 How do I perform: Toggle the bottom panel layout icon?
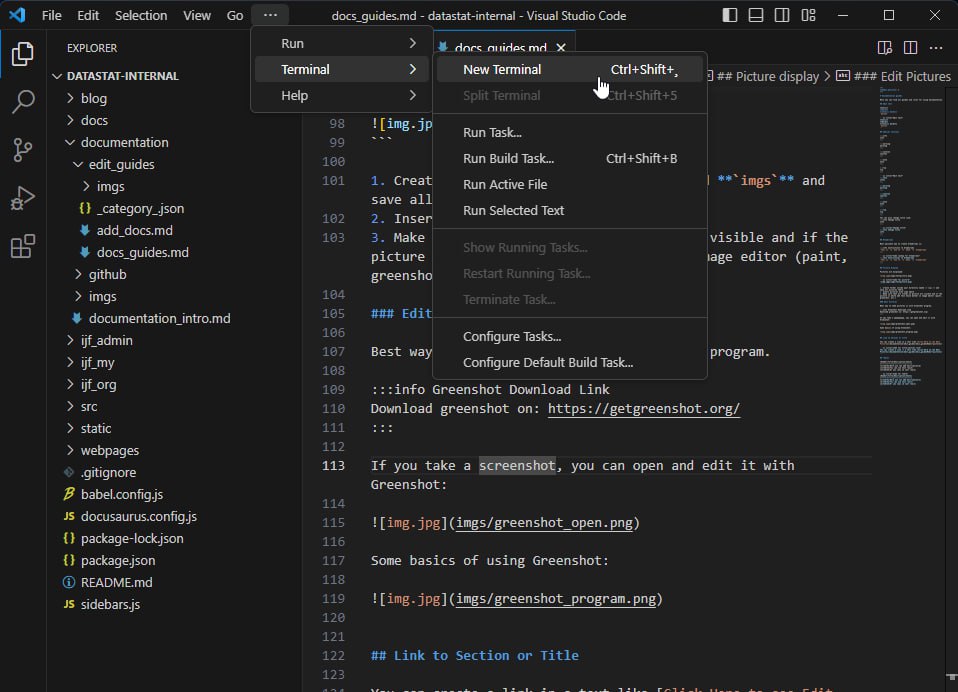tap(756, 15)
